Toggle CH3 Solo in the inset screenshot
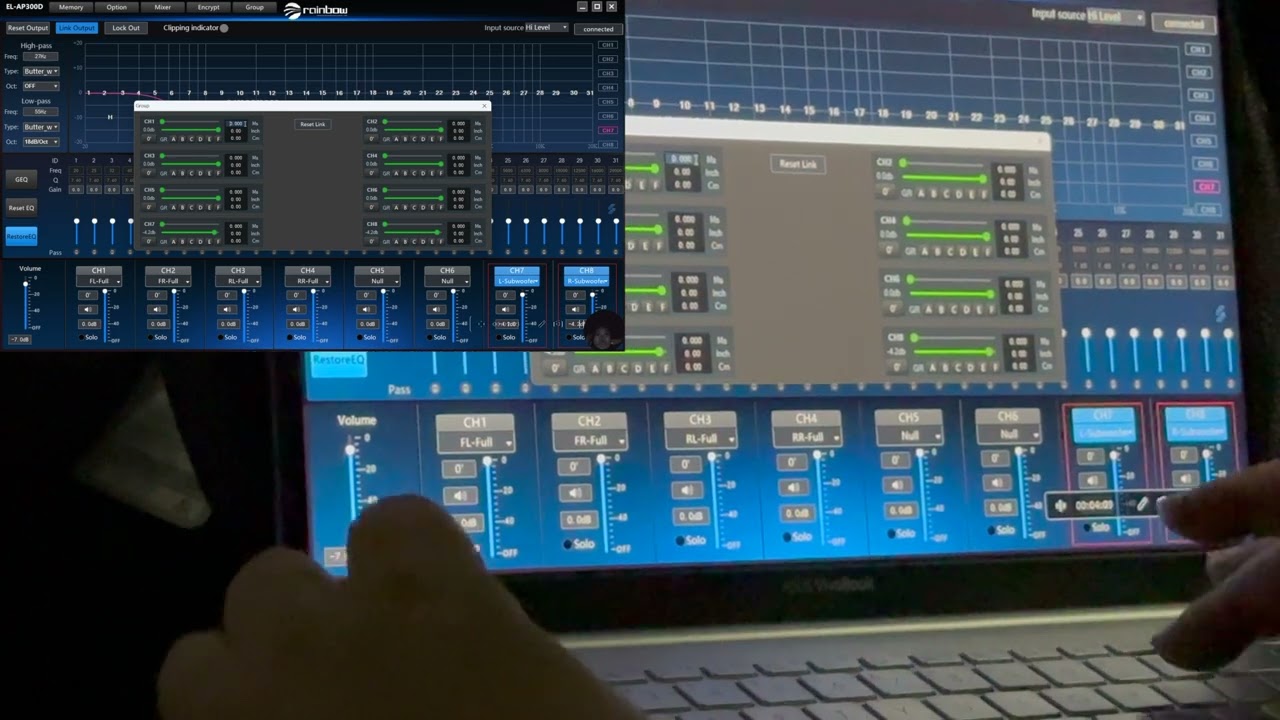Screen dimensions: 1280x720 (x=227, y=337)
